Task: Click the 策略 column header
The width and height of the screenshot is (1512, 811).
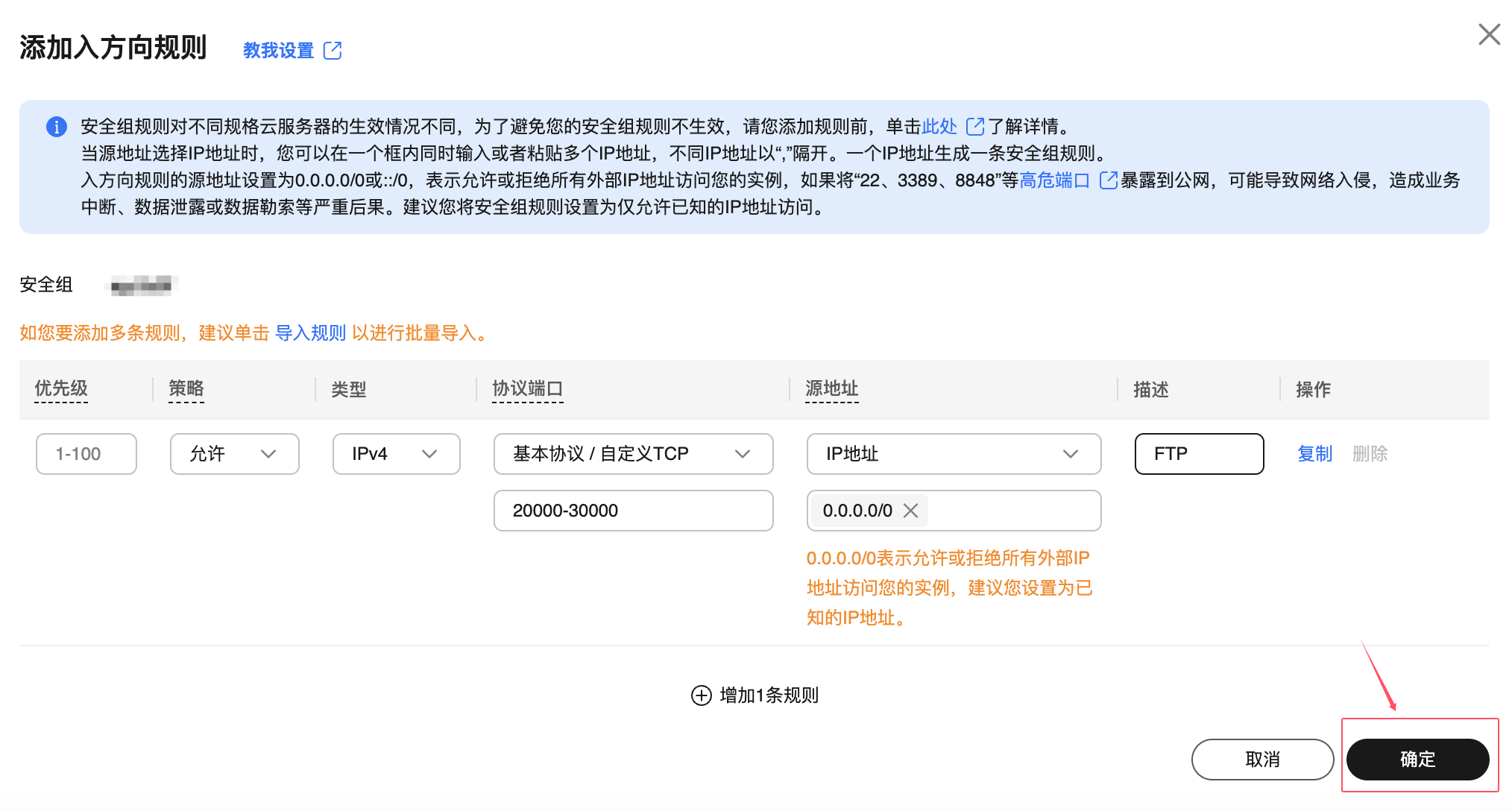Action: coord(186,388)
